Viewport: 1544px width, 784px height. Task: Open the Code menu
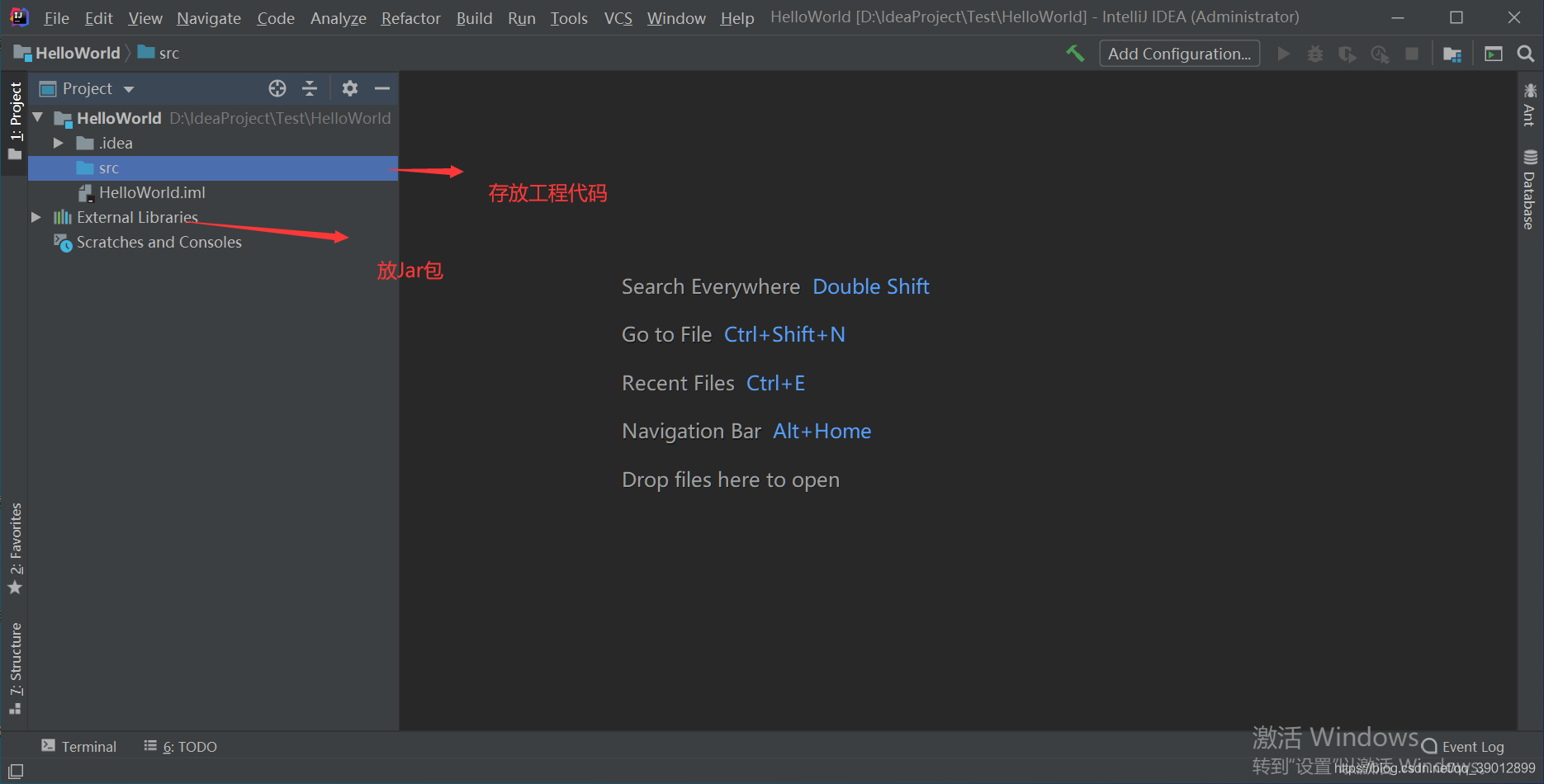(276, 17)
